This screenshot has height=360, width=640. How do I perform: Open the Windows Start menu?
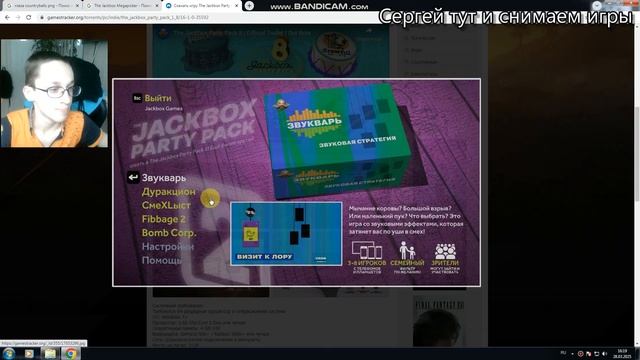coord(9,353)
